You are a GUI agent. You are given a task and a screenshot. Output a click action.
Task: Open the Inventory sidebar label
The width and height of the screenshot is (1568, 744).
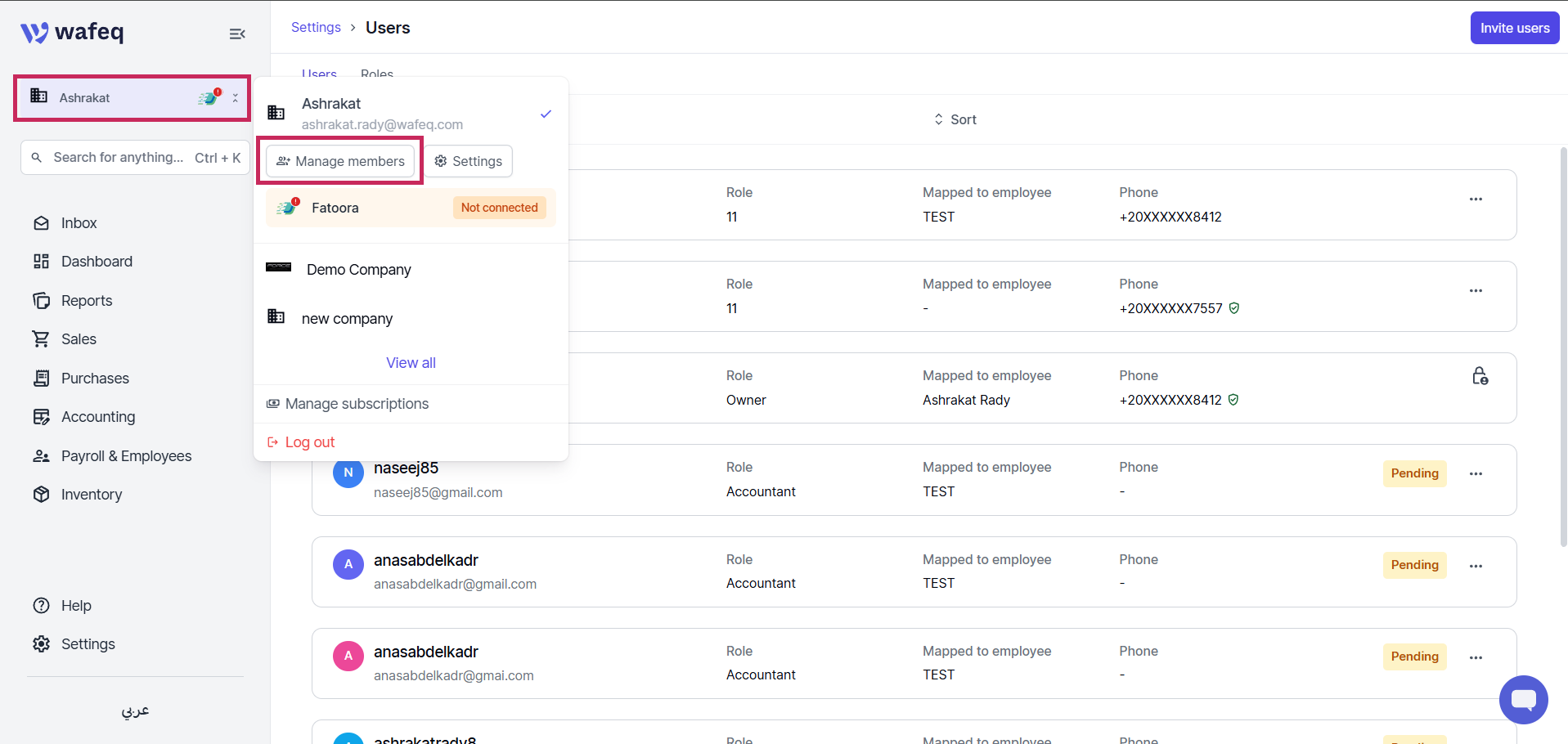92,495
